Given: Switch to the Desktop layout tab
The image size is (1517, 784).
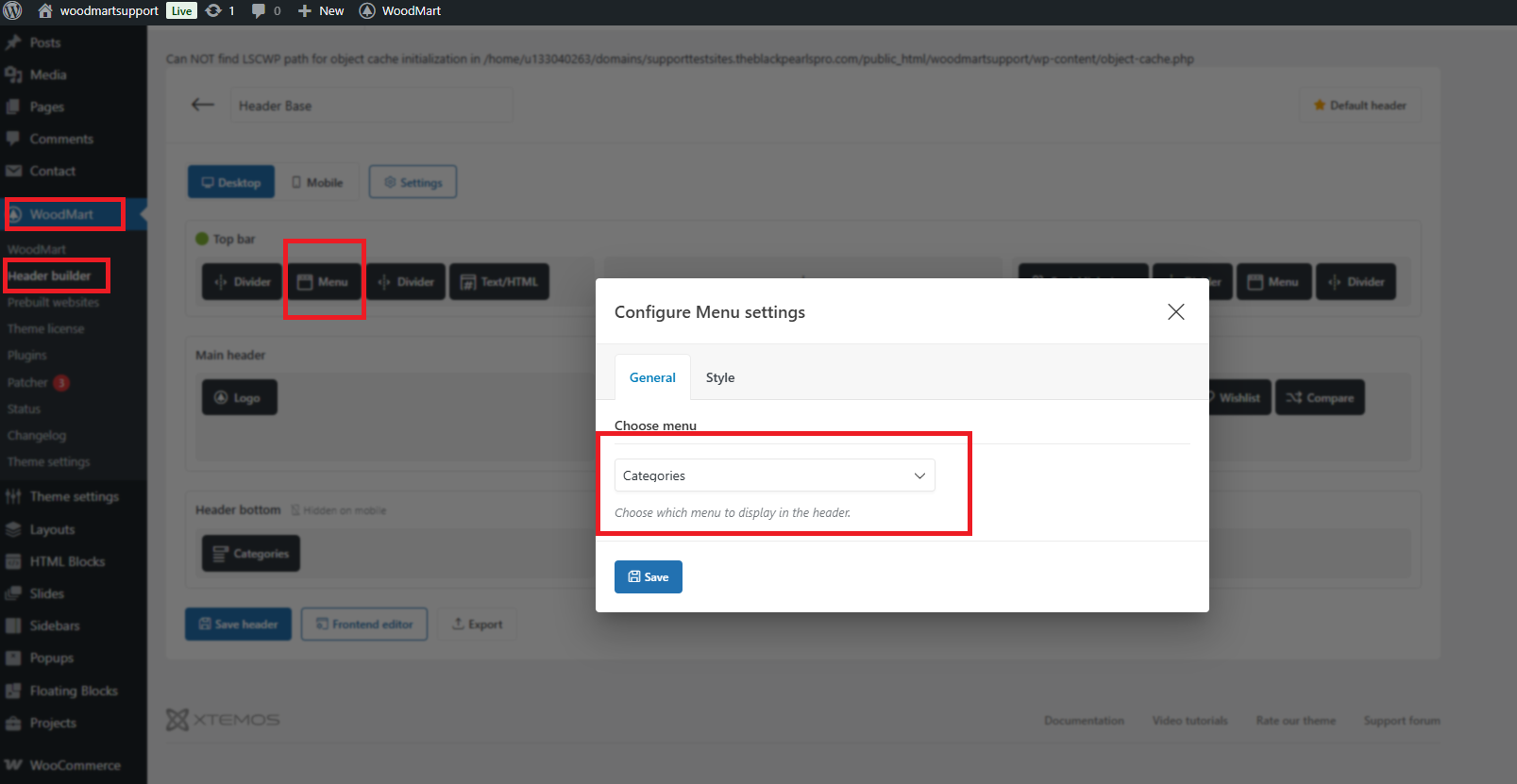Looking at the screenshot, I should [231, 182].
